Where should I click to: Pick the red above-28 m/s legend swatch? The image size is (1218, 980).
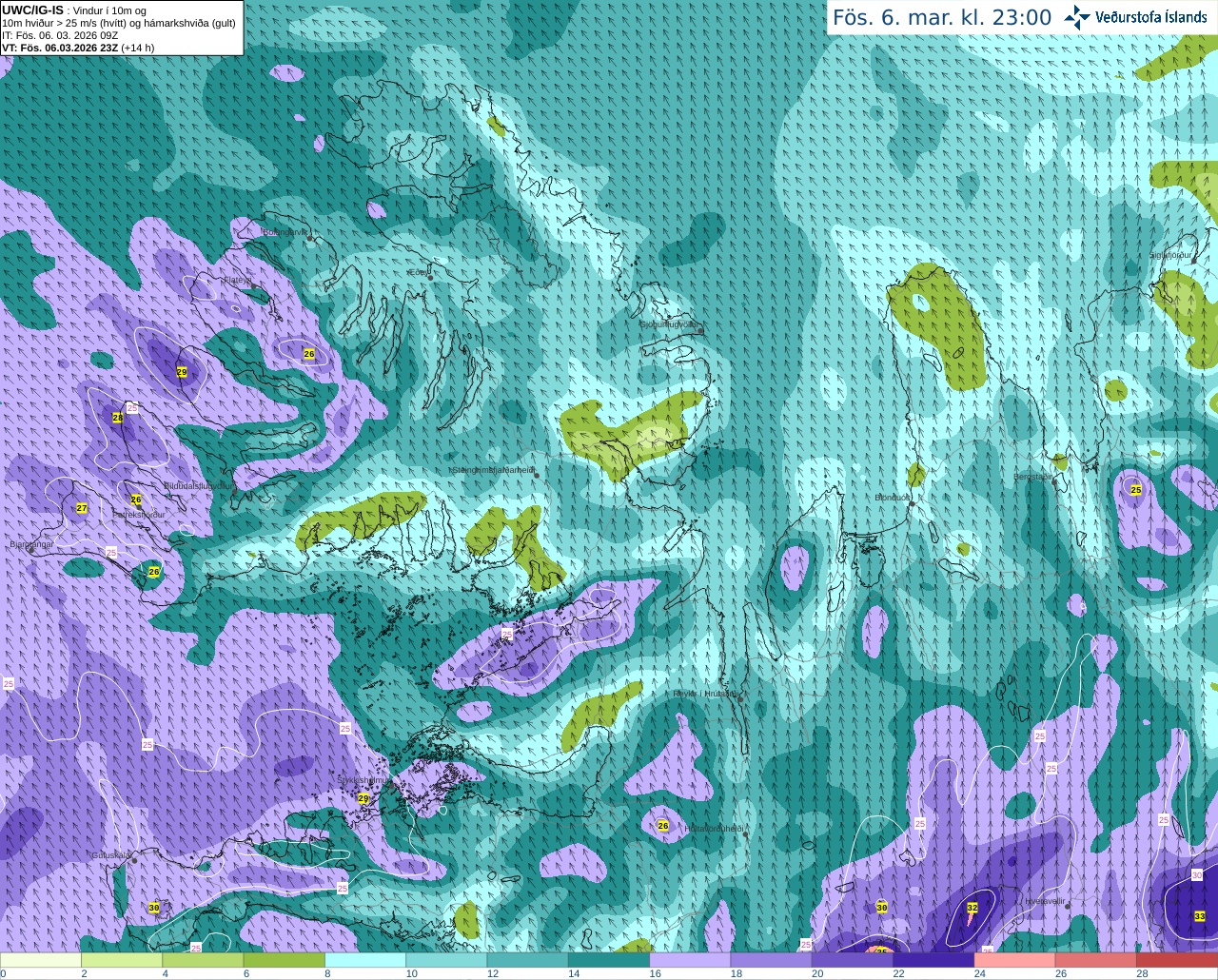(x=1177, y=959)
